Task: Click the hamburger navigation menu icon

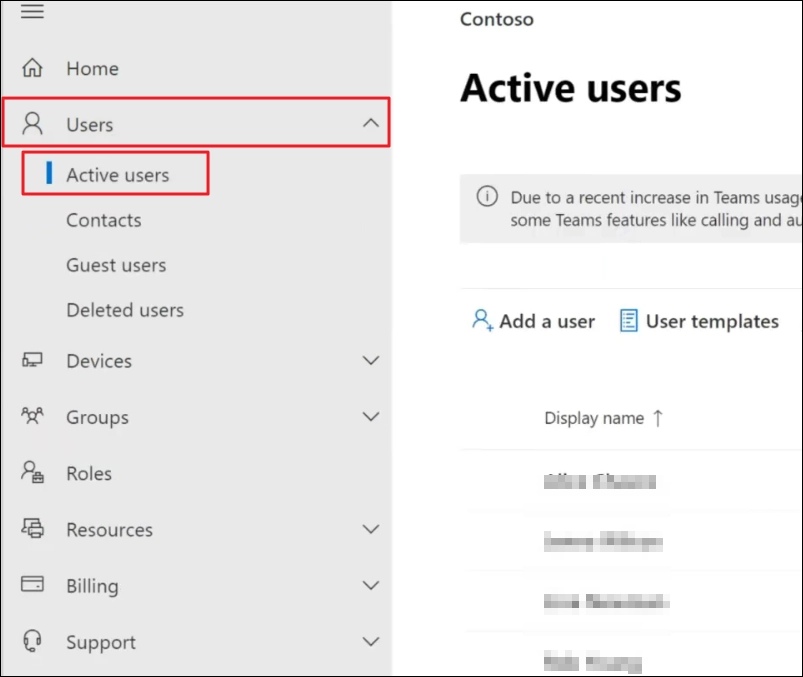Action: [x=30, y=12]
